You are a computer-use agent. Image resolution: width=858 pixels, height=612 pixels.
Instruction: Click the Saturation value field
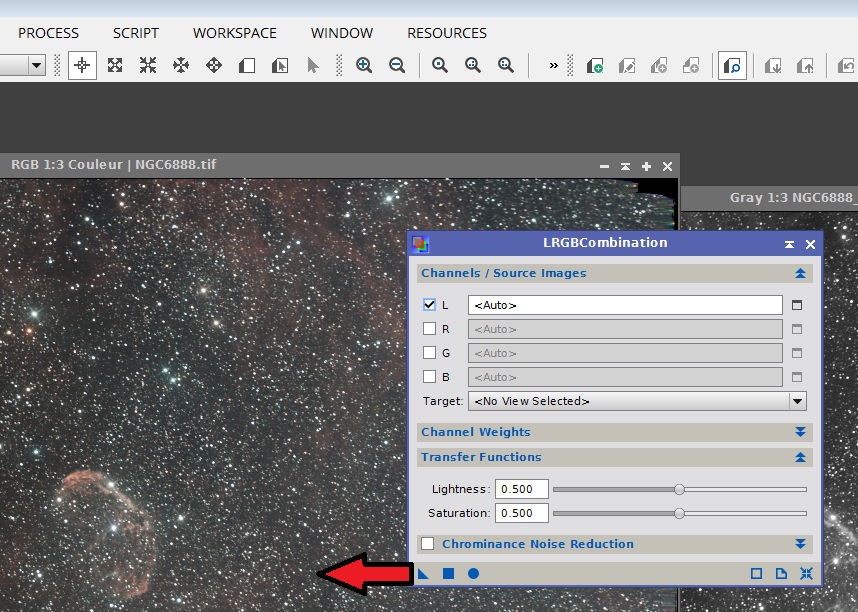(521, 513)
